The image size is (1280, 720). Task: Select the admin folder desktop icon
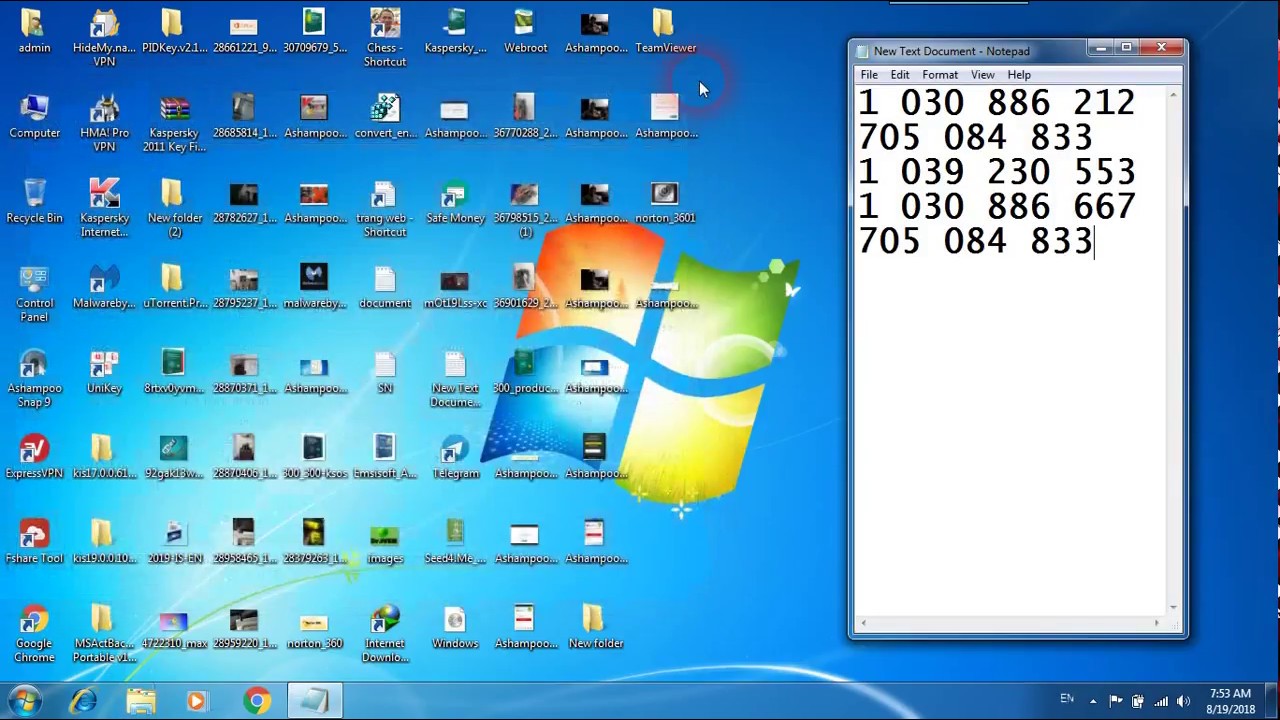(x=34, y=31)
